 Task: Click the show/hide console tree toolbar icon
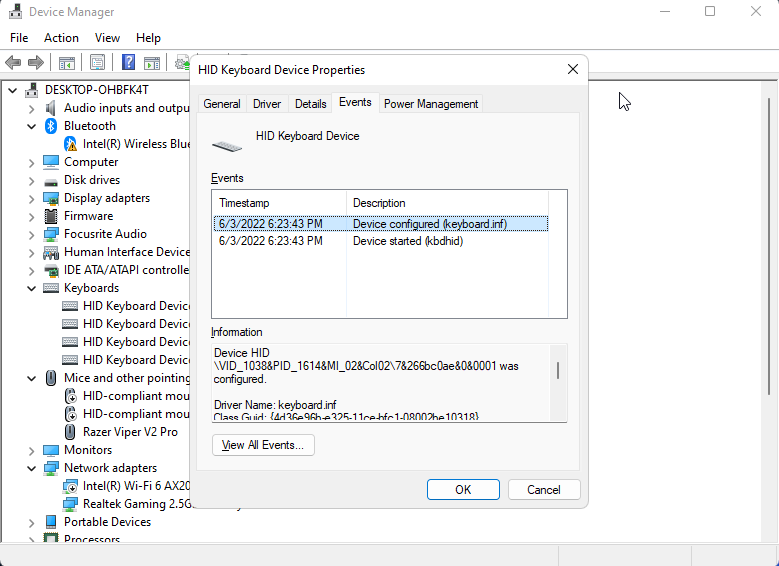click(67, 63)
